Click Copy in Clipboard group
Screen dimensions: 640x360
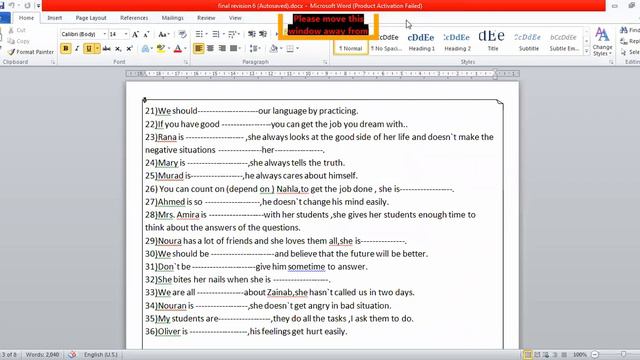pos(19,41)
